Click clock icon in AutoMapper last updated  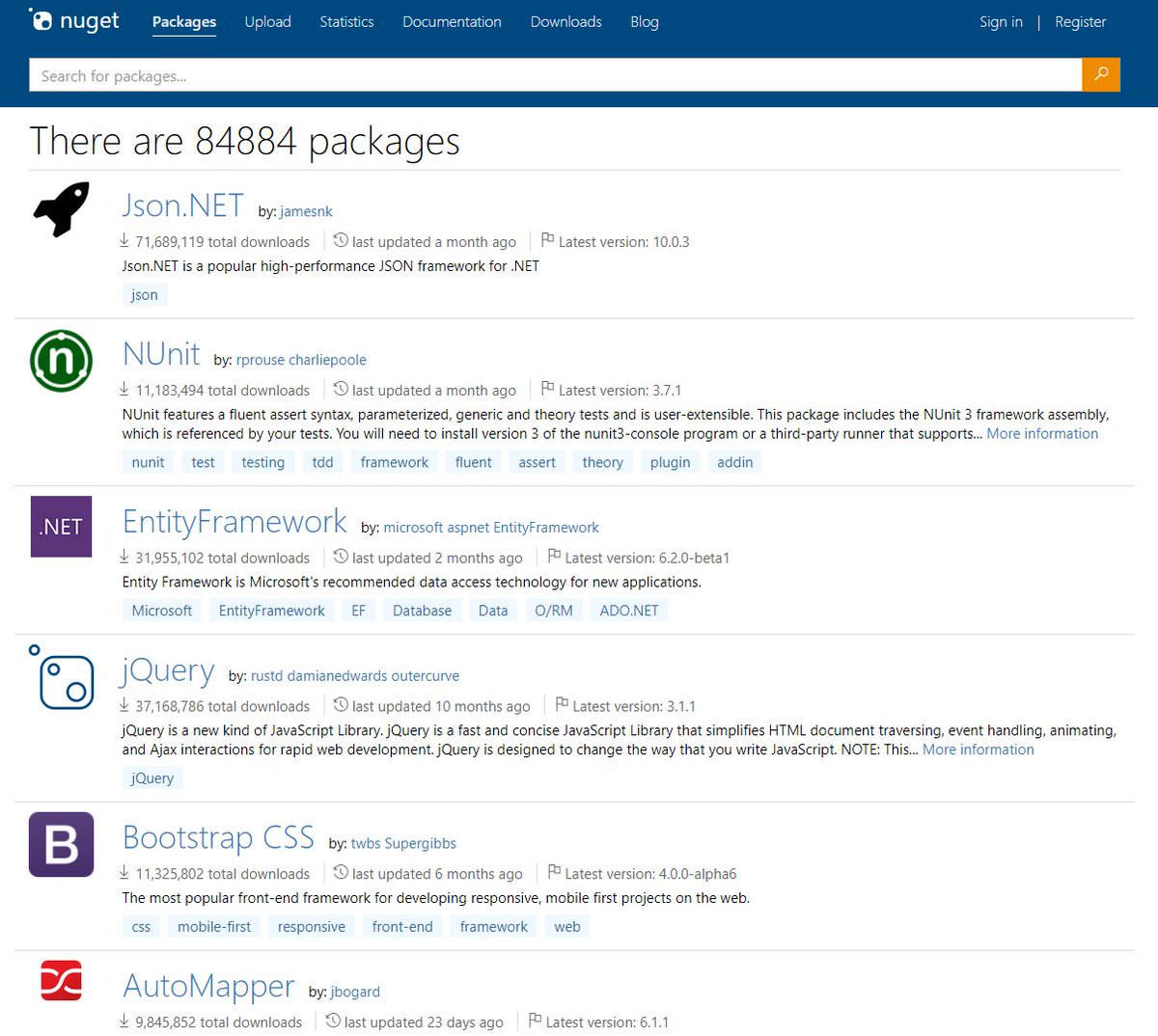(x=333, y=1021)
